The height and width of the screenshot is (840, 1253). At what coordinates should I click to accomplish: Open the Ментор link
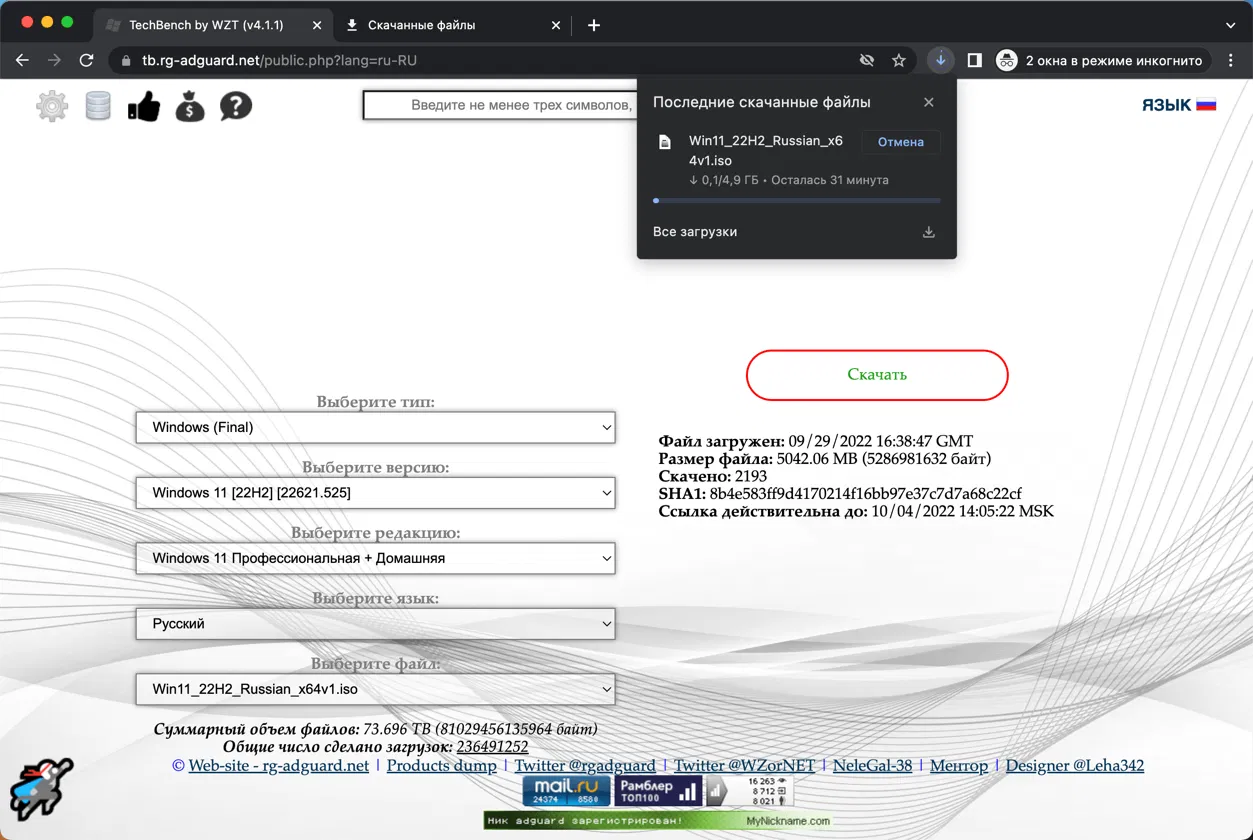coord(959,766)
